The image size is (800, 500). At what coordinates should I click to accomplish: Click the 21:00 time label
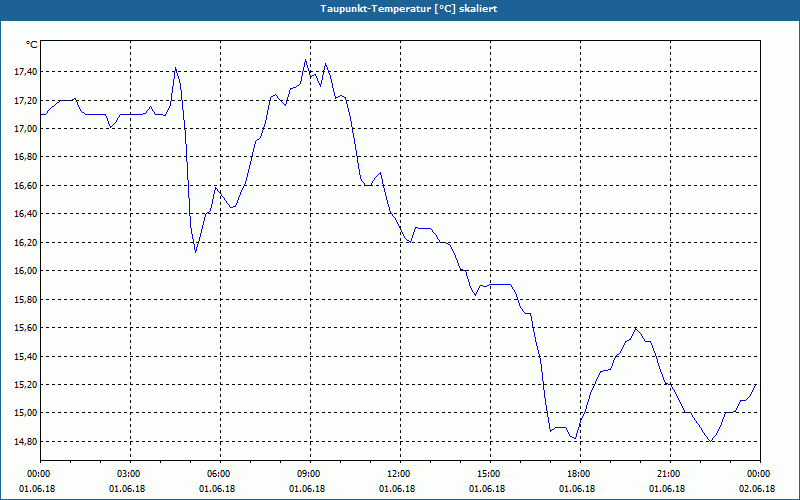pos(670,474)
